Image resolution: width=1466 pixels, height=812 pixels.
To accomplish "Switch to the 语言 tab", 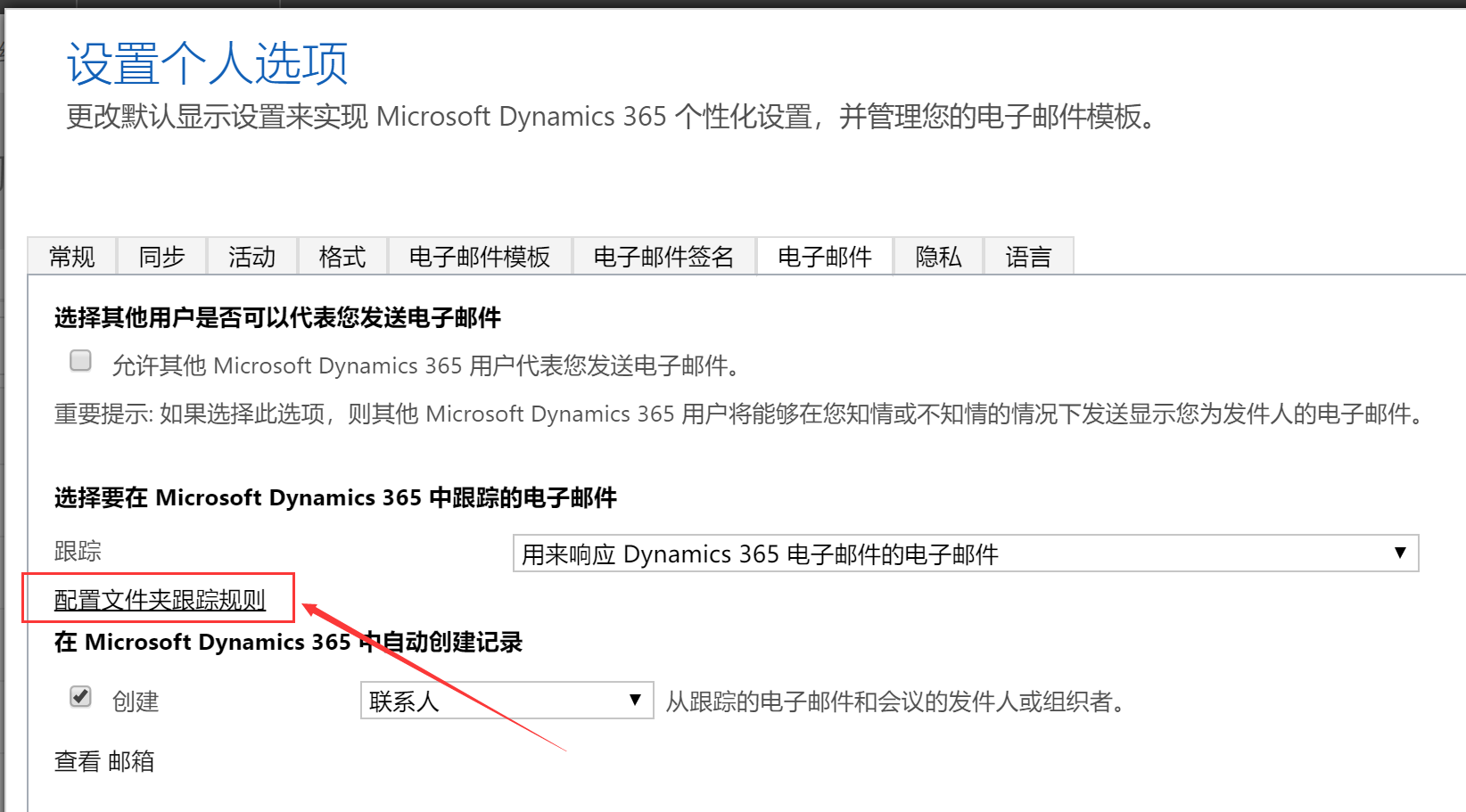I will pos(1028,257).
